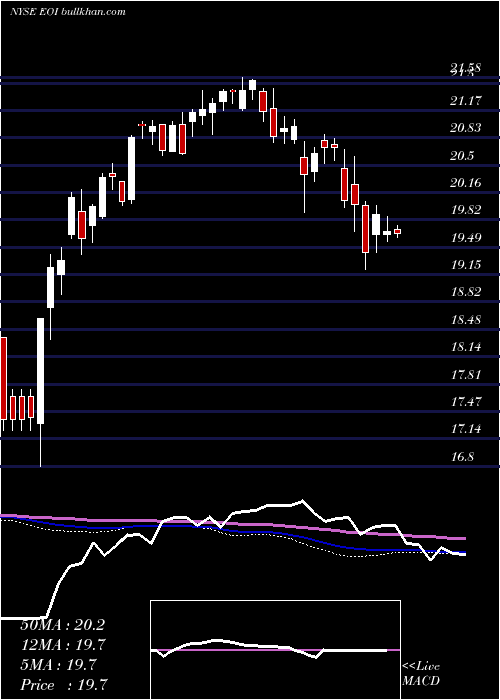The image size is (500, 700).
Task: Click the 18.82 price level label
Action: (x=466, y=292)
